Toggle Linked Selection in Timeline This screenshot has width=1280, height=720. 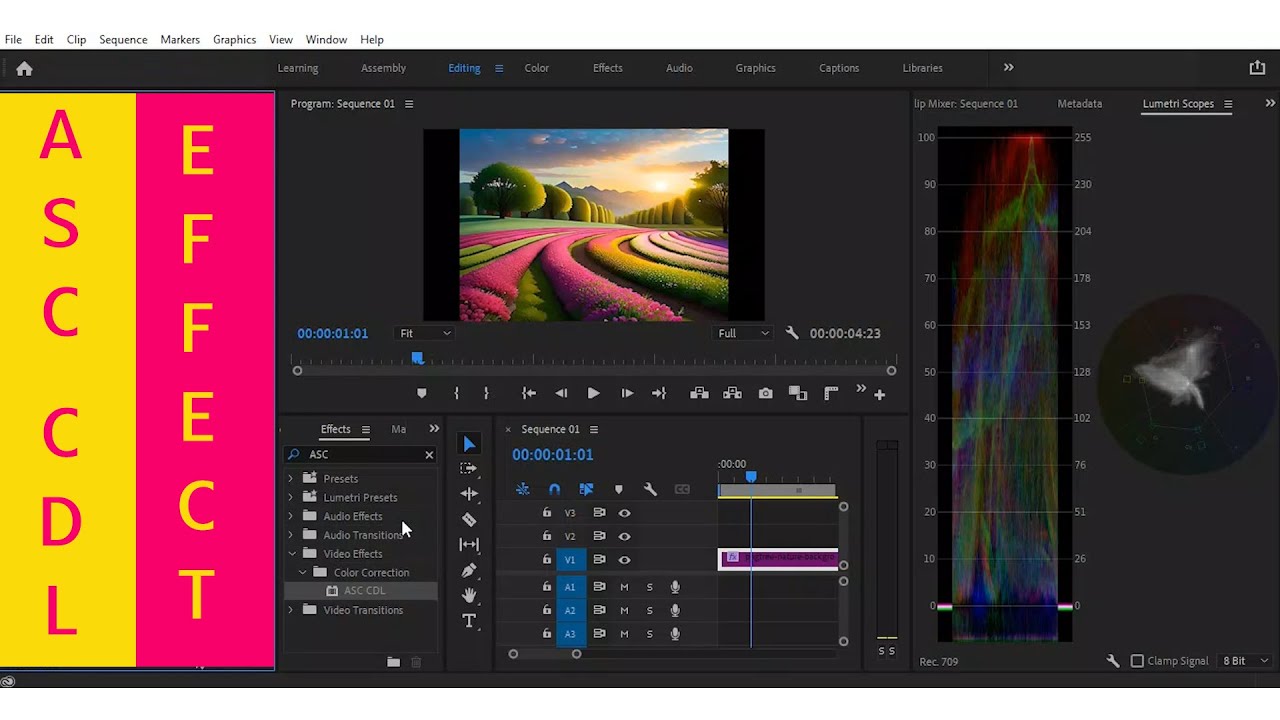pos(586,489)
